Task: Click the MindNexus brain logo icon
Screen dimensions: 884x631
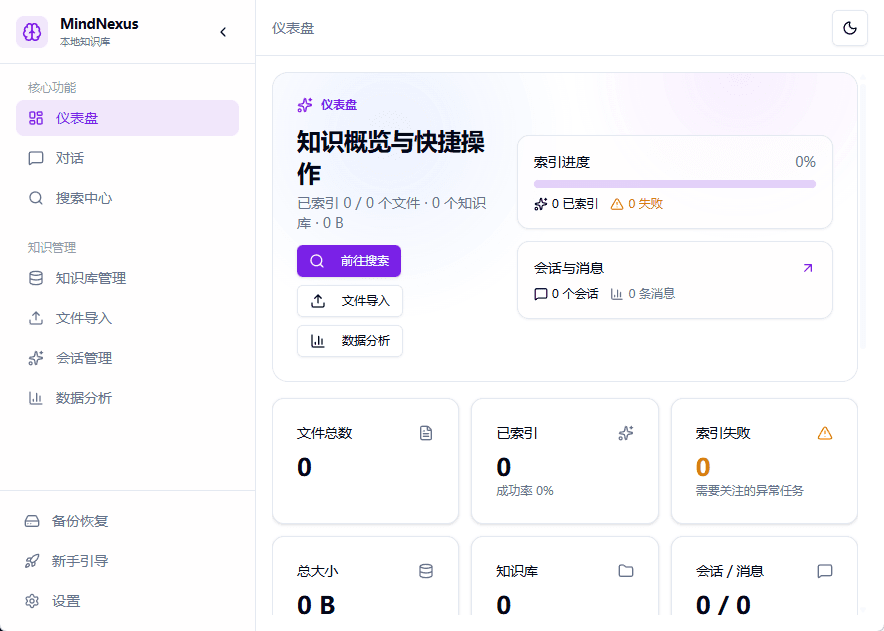Action: [32, 32]
